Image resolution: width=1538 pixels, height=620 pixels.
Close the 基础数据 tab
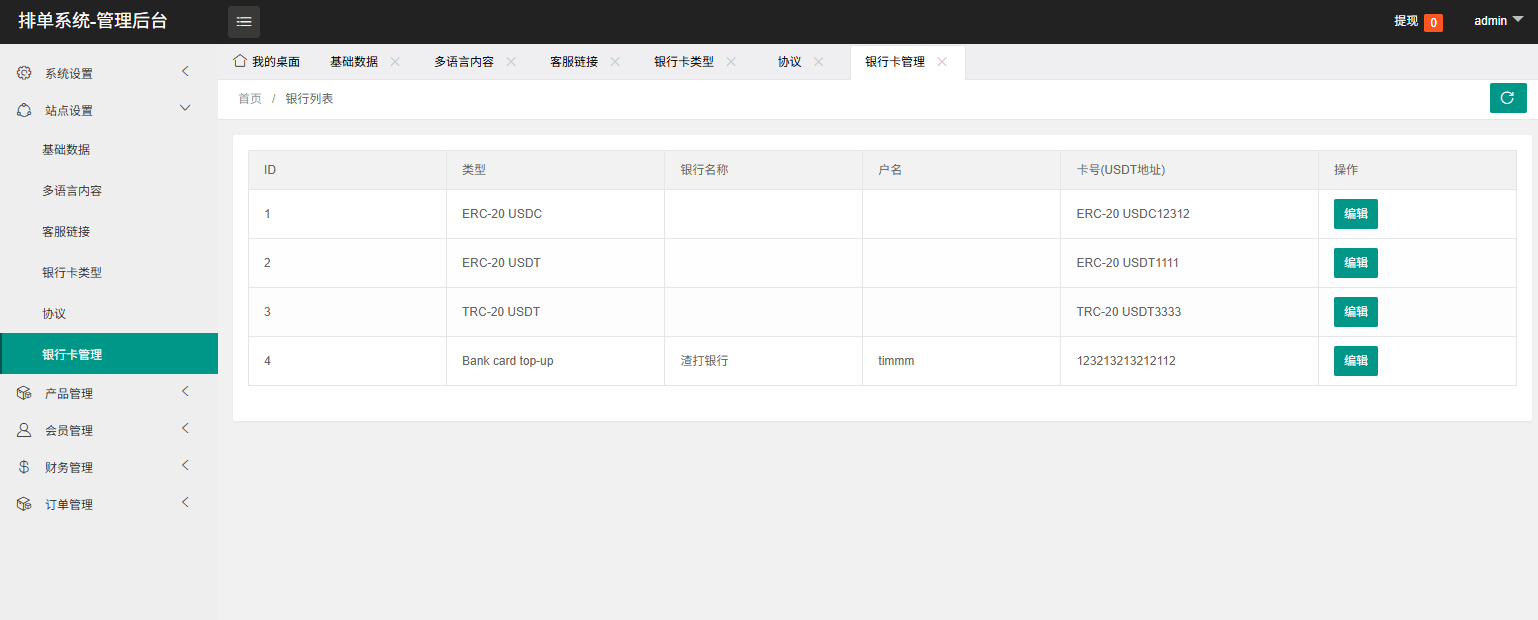coord(395,61)
